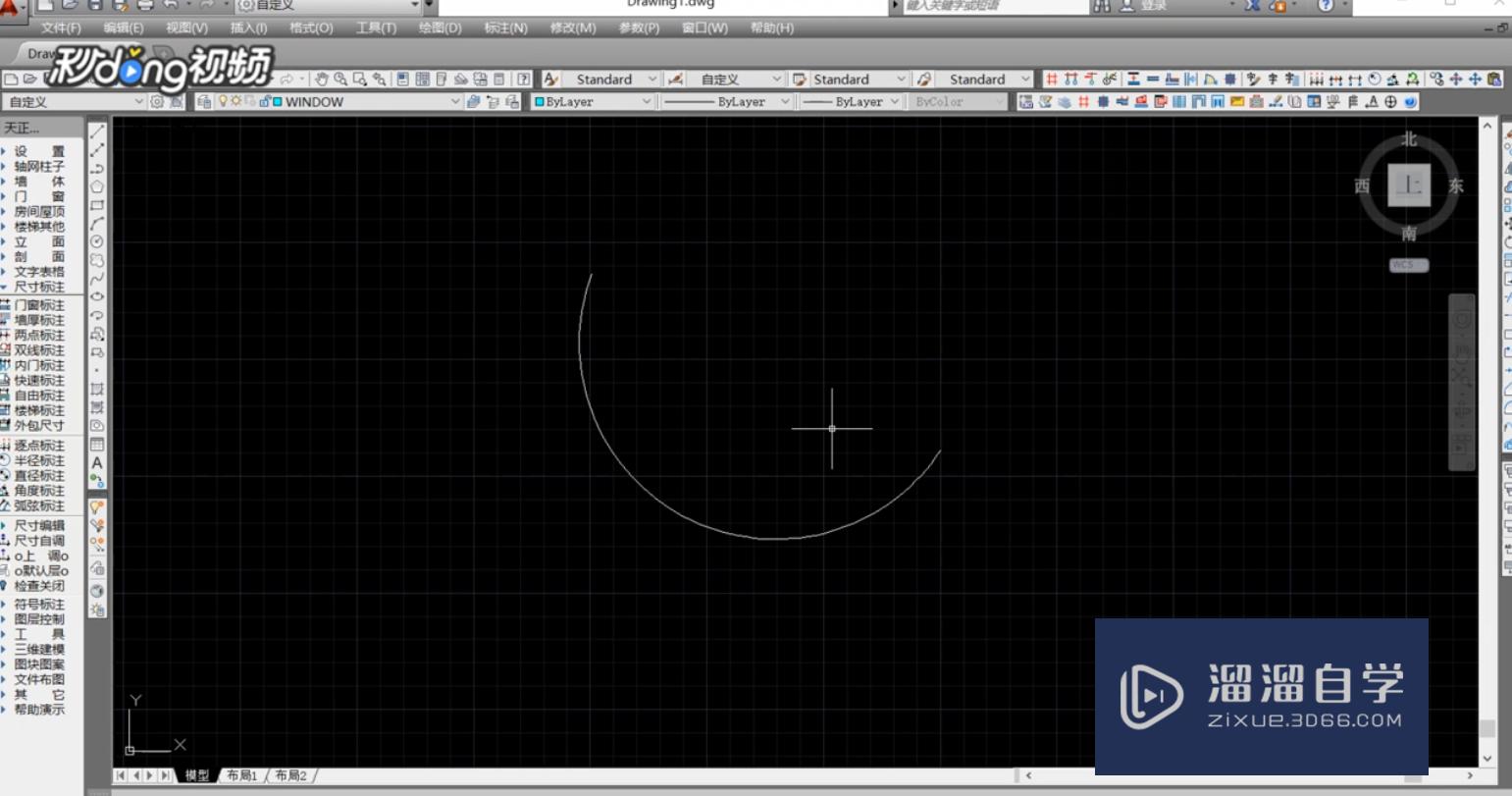Select the Construction Line tool
Screen dimensions: 1512x796
coord(97,149)
